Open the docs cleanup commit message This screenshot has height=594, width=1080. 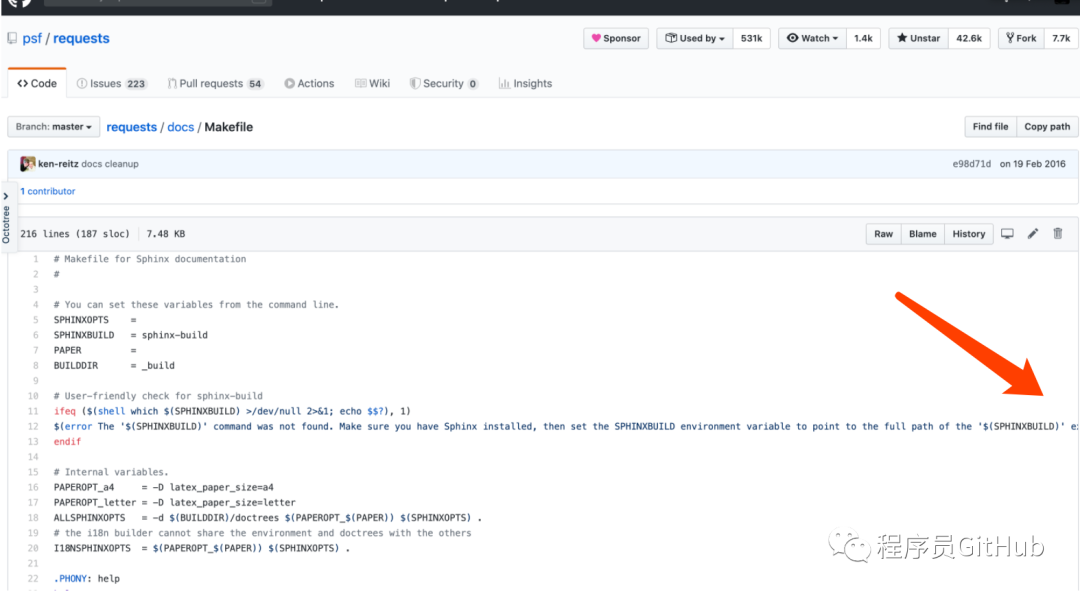pos(110,164)
